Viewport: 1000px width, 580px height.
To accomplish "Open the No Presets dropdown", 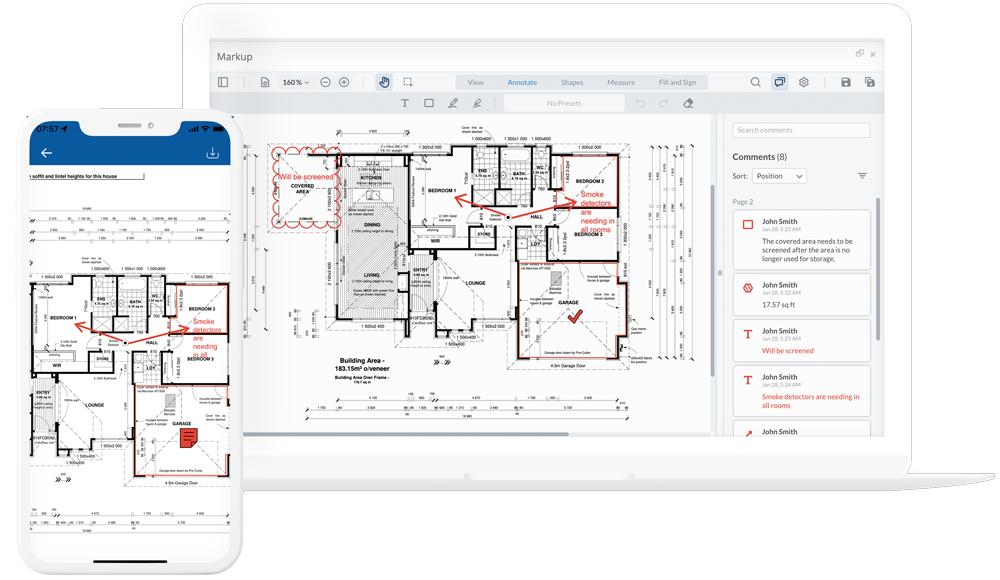I will pos(564,103).
